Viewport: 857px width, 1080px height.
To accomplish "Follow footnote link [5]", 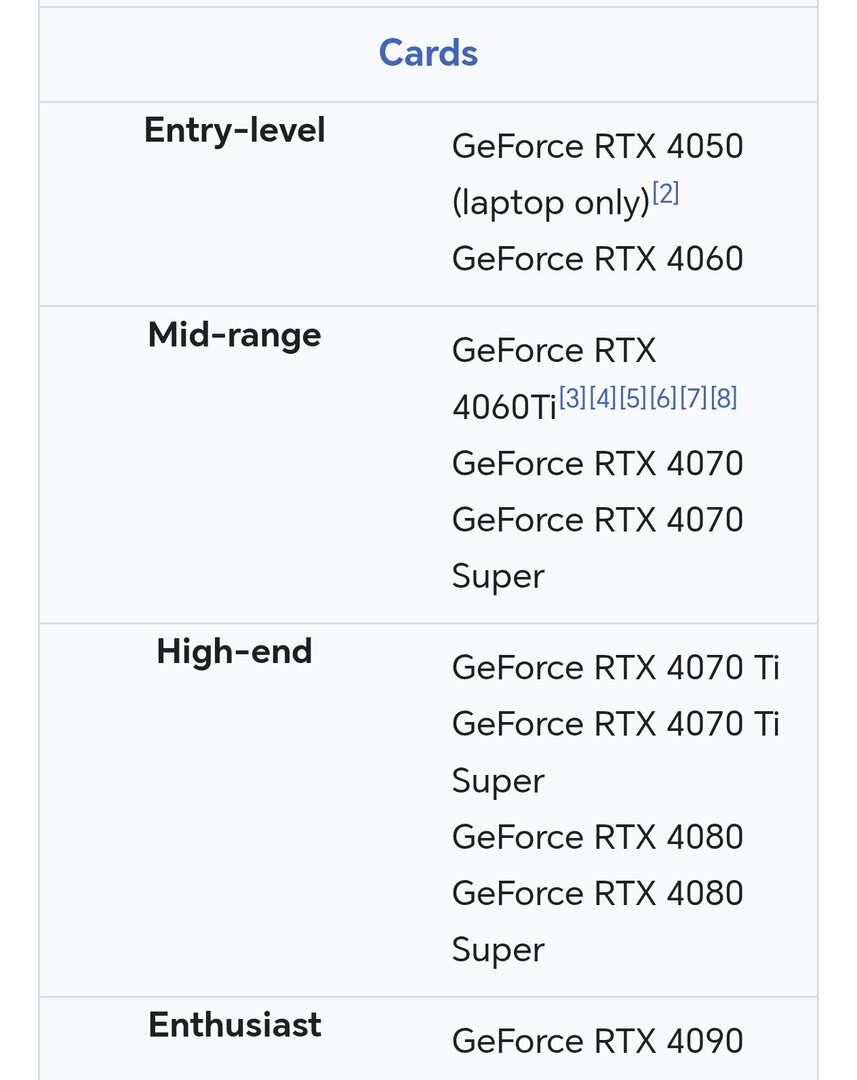I will tap(632, 398).
